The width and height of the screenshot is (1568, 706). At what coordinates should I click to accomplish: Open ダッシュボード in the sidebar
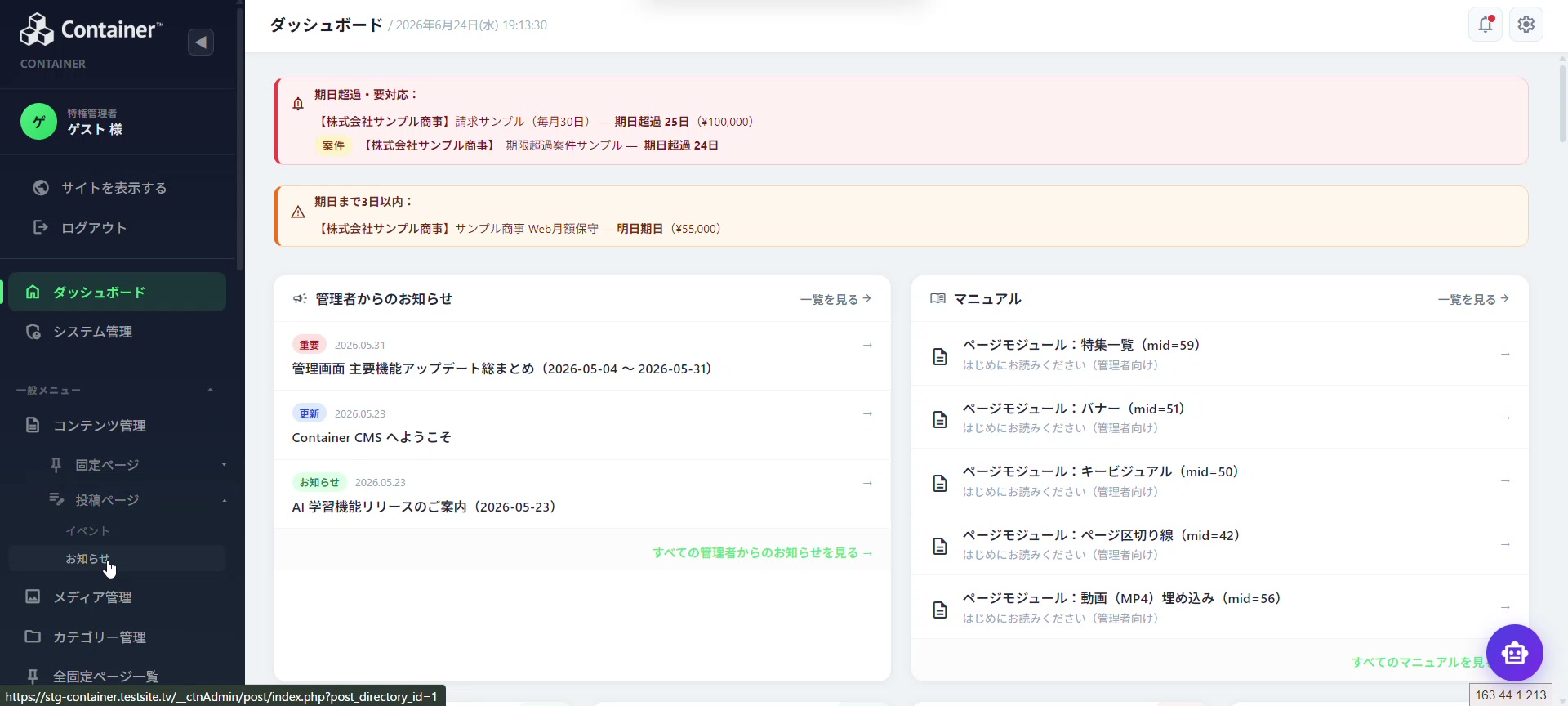pos(117,292)
